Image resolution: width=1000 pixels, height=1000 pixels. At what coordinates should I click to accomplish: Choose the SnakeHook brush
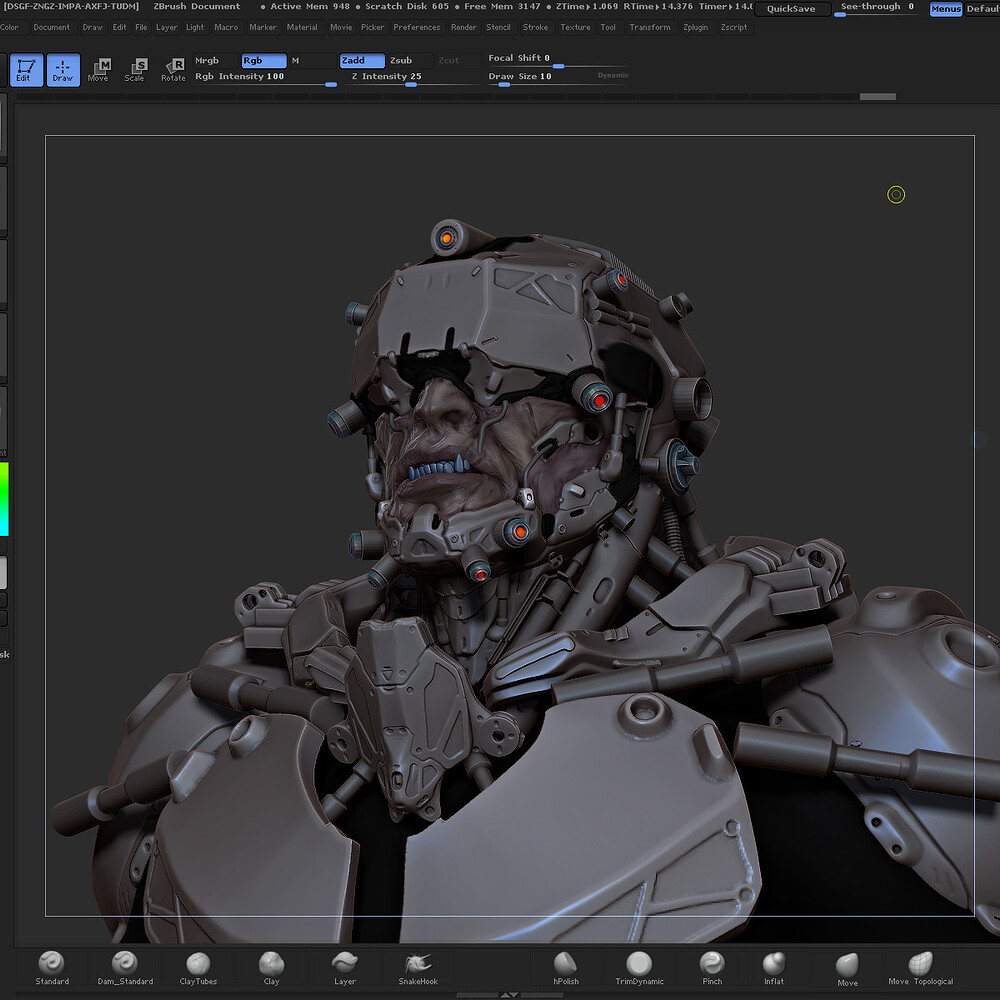pyautogui.click(x=418, y=968)
